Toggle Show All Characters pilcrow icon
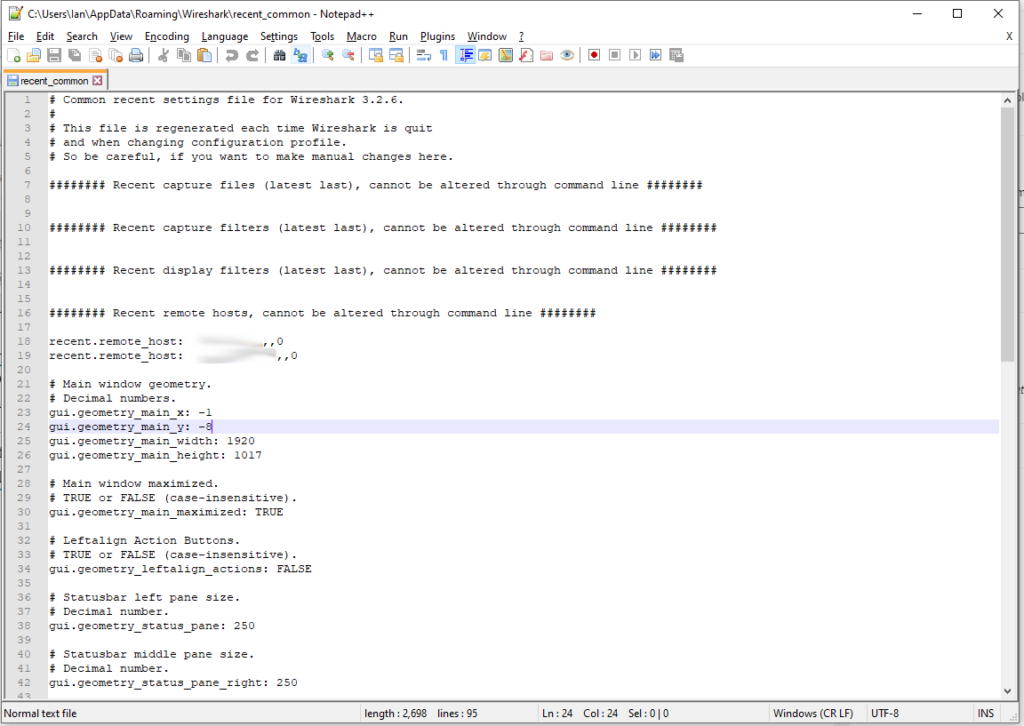The width and height of the screenshot is (1024, 726). click(444, 55)
